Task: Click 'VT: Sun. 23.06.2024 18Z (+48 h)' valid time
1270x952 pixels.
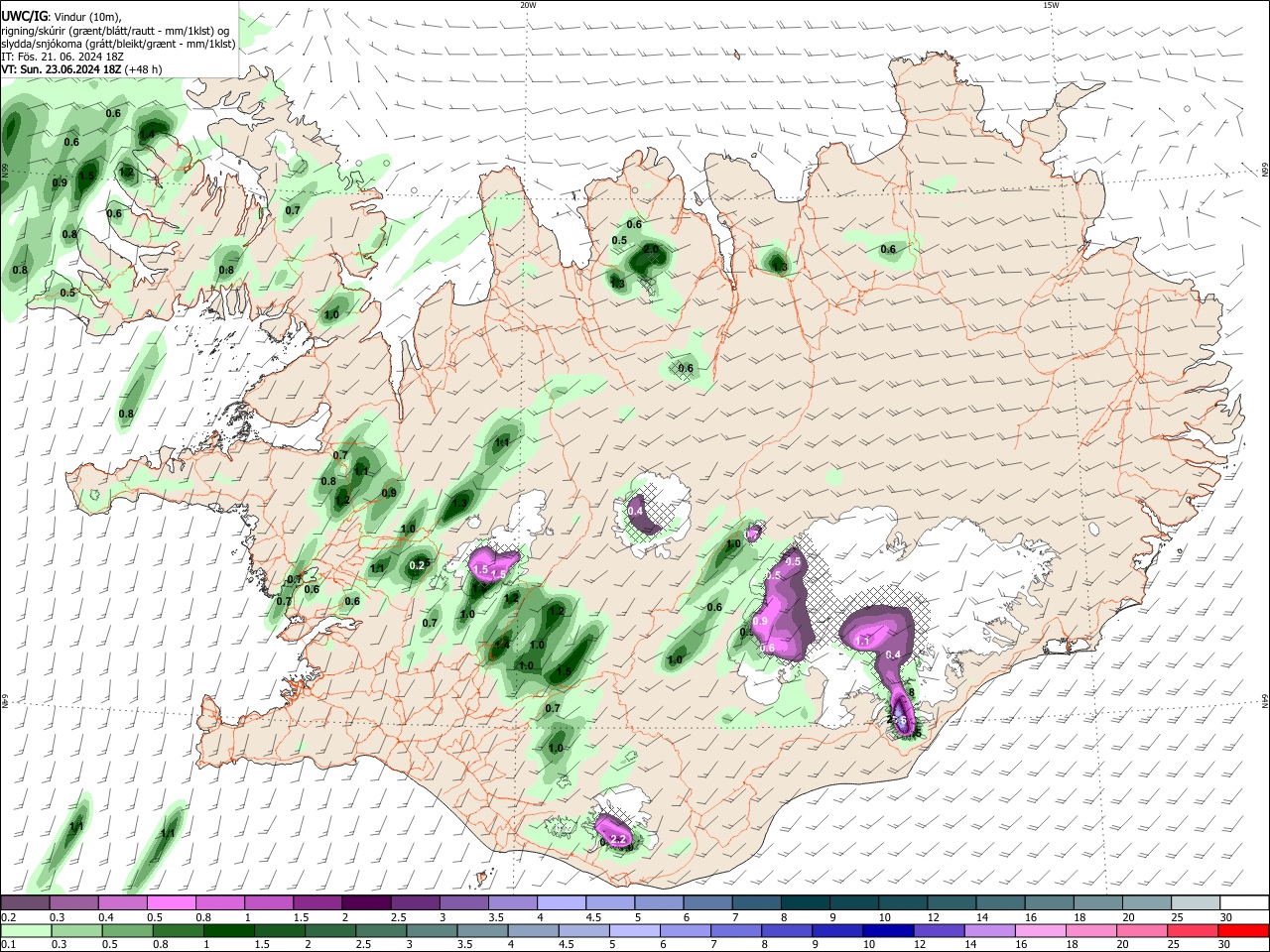Action: pyautogui.click(x=81, y=69)
